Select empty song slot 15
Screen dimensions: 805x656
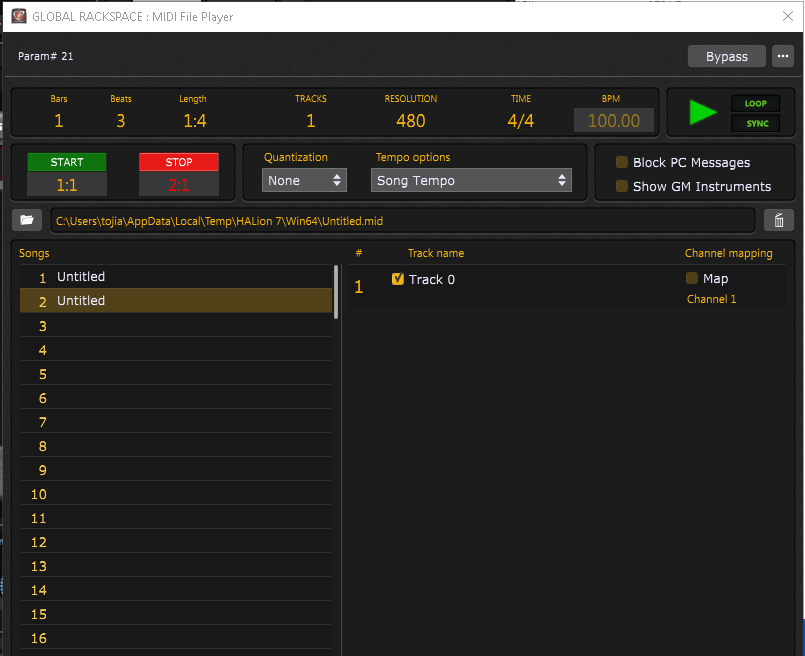pyautogui.click(x=176, y=614)
